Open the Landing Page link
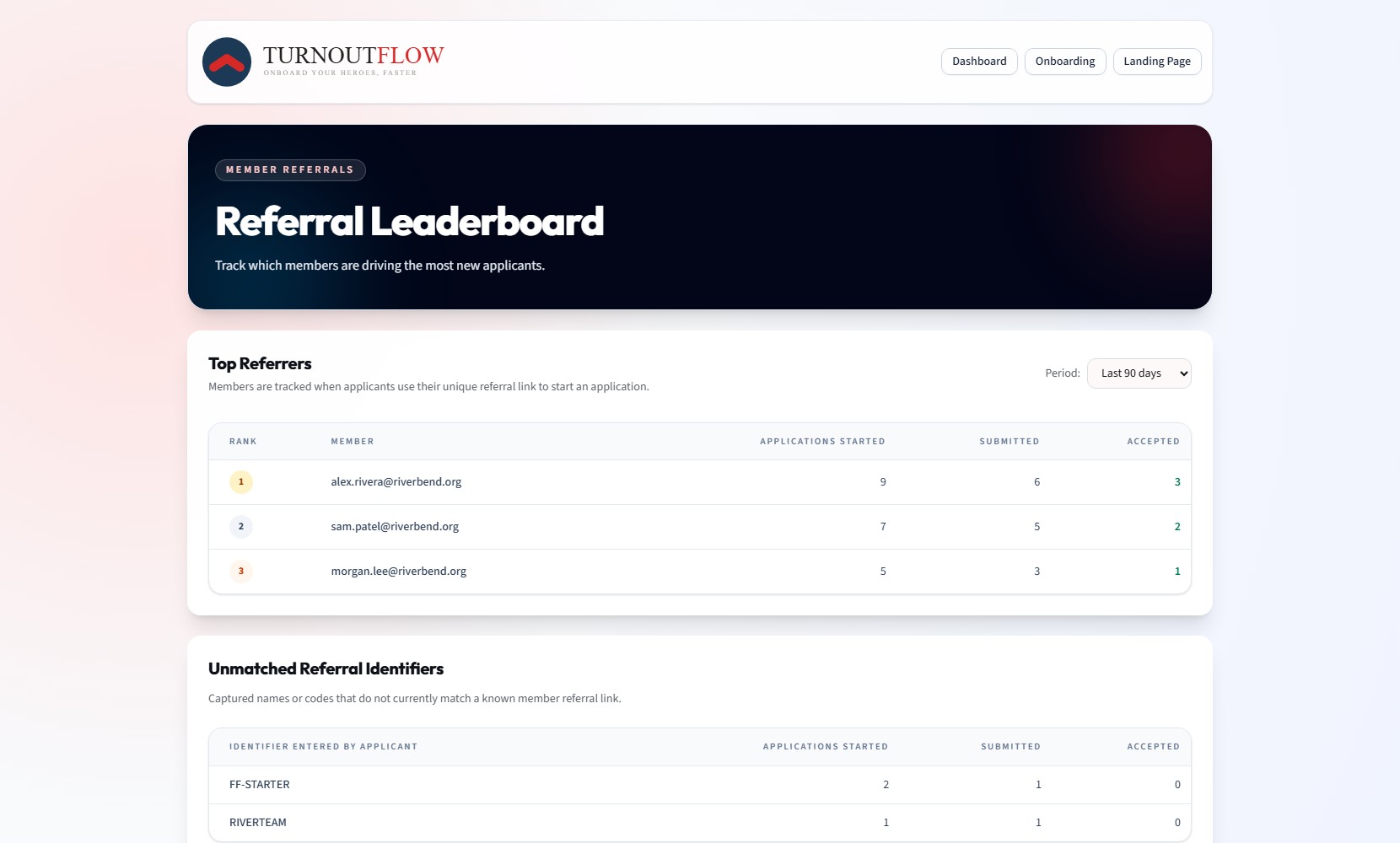The image size is (1400, 843). pos(1157,62)
